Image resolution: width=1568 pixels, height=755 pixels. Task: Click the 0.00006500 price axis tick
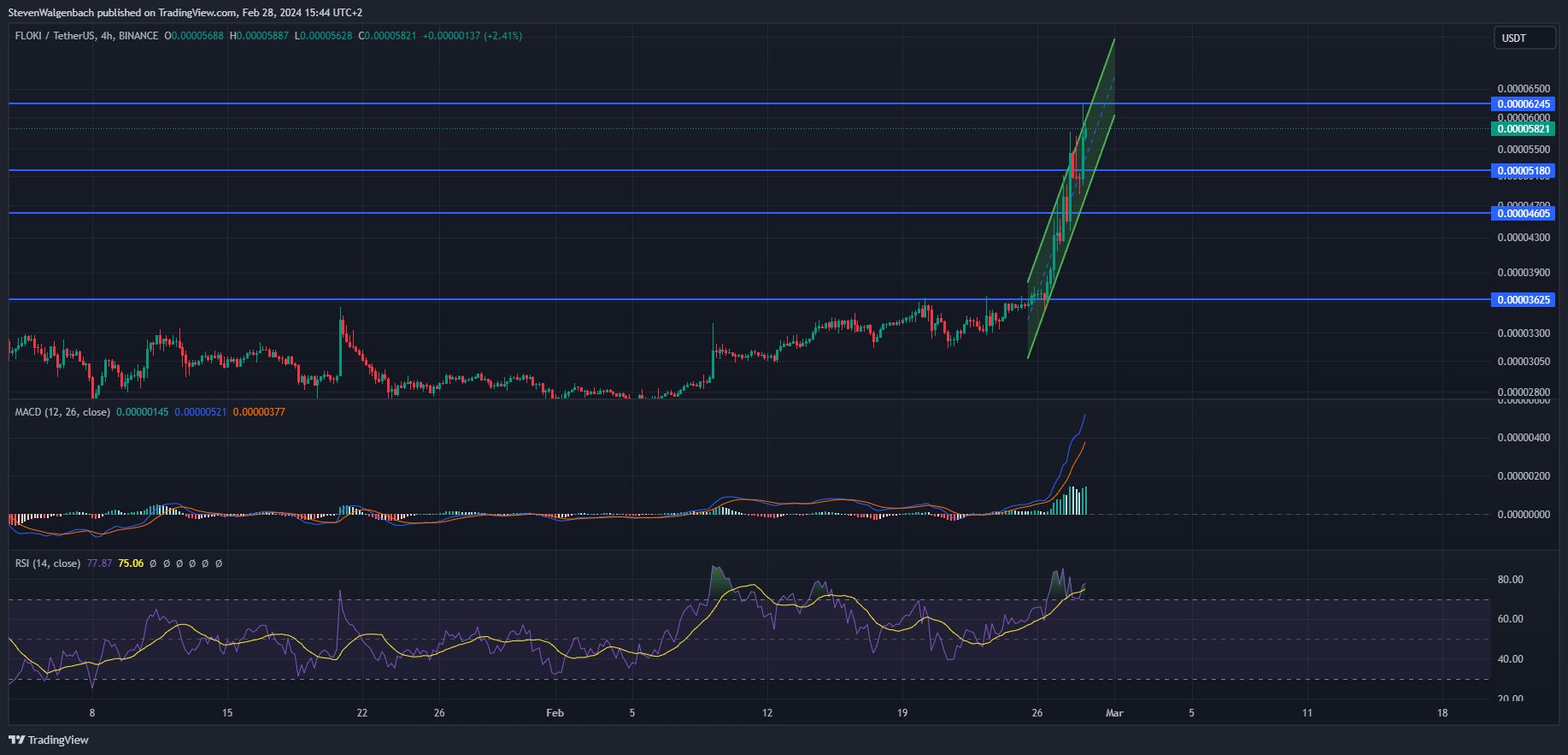[1524, 89]
